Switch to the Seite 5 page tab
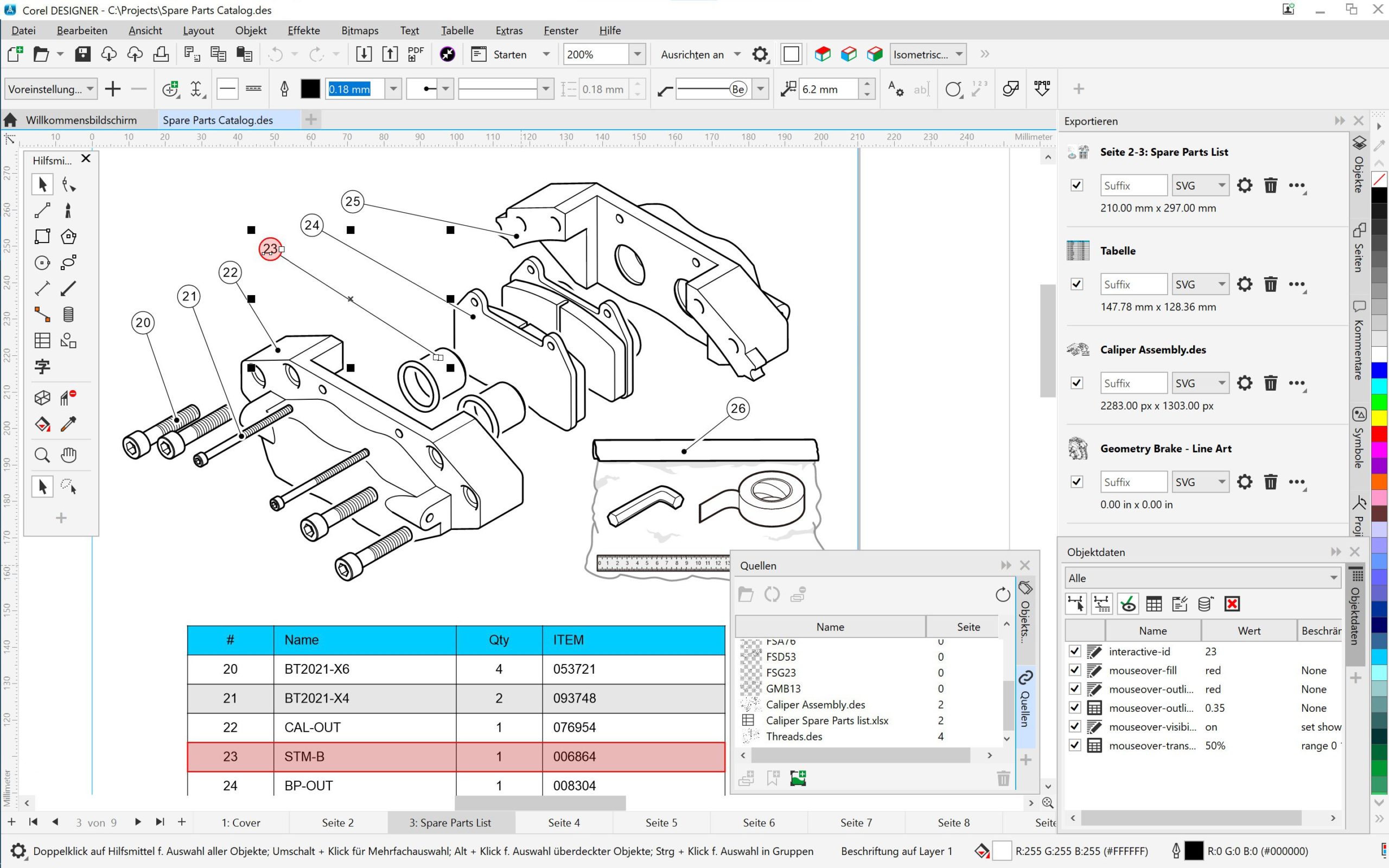This screenshot has width=1389, height=868. pos(661,822)
